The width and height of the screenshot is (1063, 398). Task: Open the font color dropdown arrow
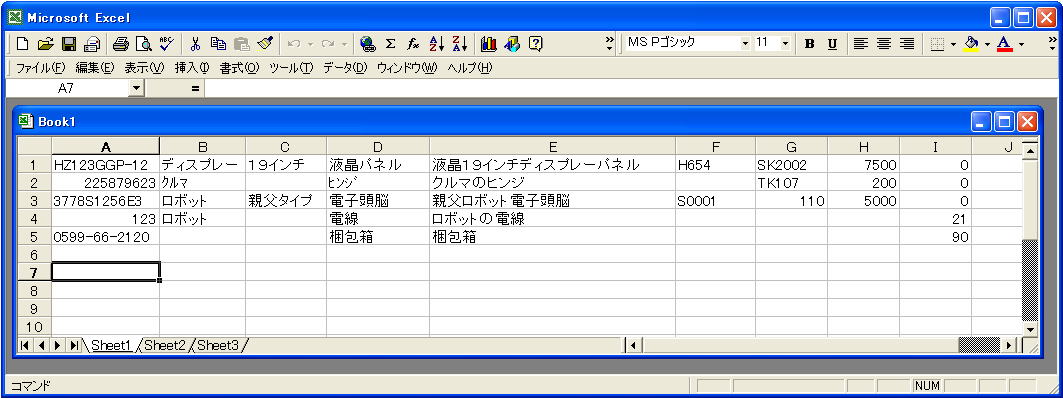point(1022,44)
